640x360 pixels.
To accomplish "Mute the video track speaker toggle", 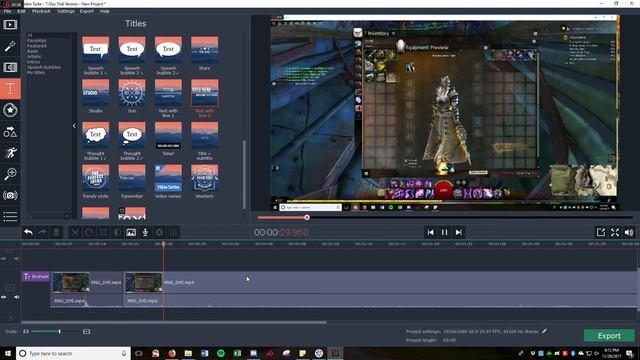I will [x=16, y=297].
